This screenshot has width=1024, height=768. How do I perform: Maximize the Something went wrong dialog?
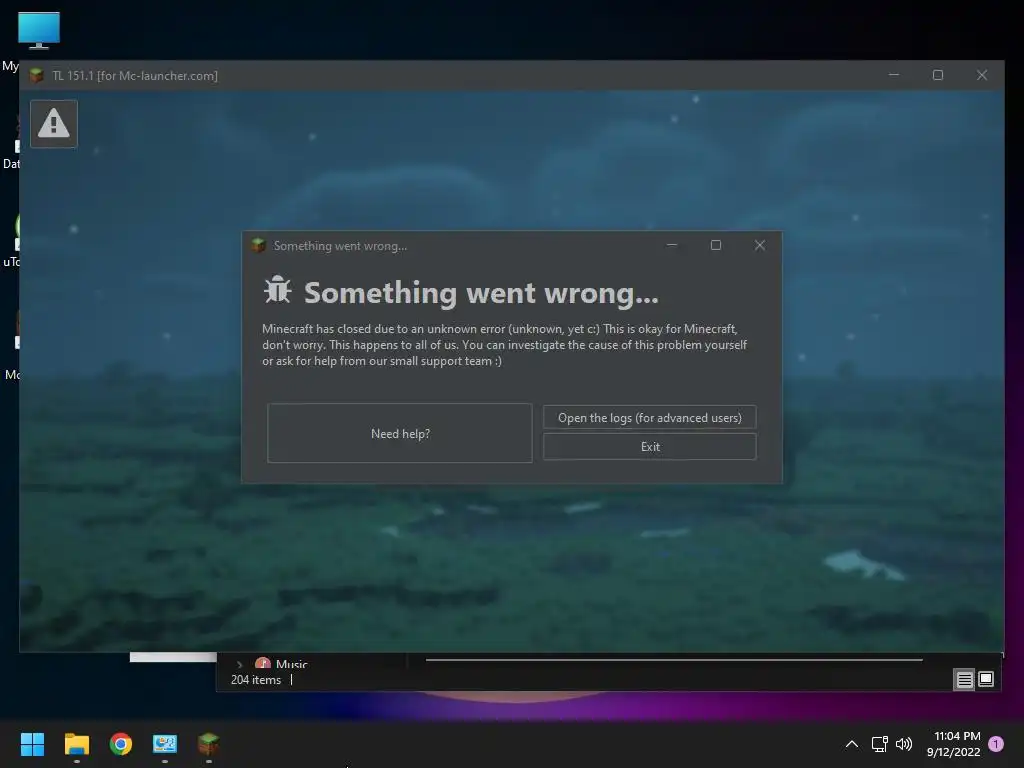pyautogui.click(x=716, y=246)
